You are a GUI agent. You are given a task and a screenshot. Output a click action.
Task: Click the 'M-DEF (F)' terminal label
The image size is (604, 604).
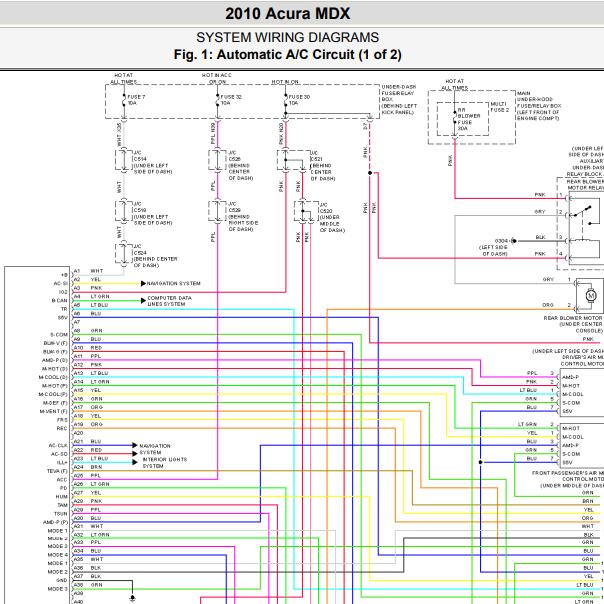[55, 403]
